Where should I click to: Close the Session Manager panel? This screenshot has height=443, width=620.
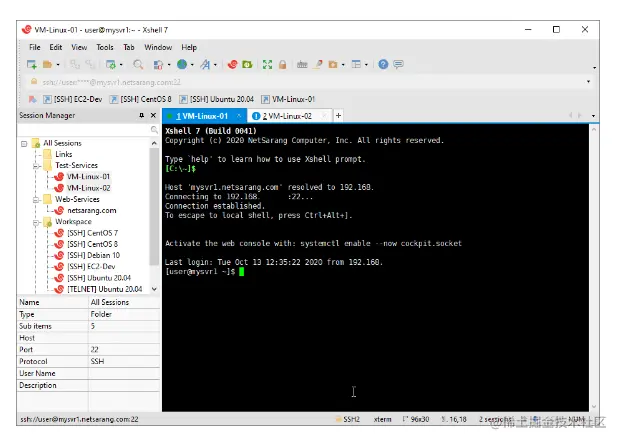[153, 115]
